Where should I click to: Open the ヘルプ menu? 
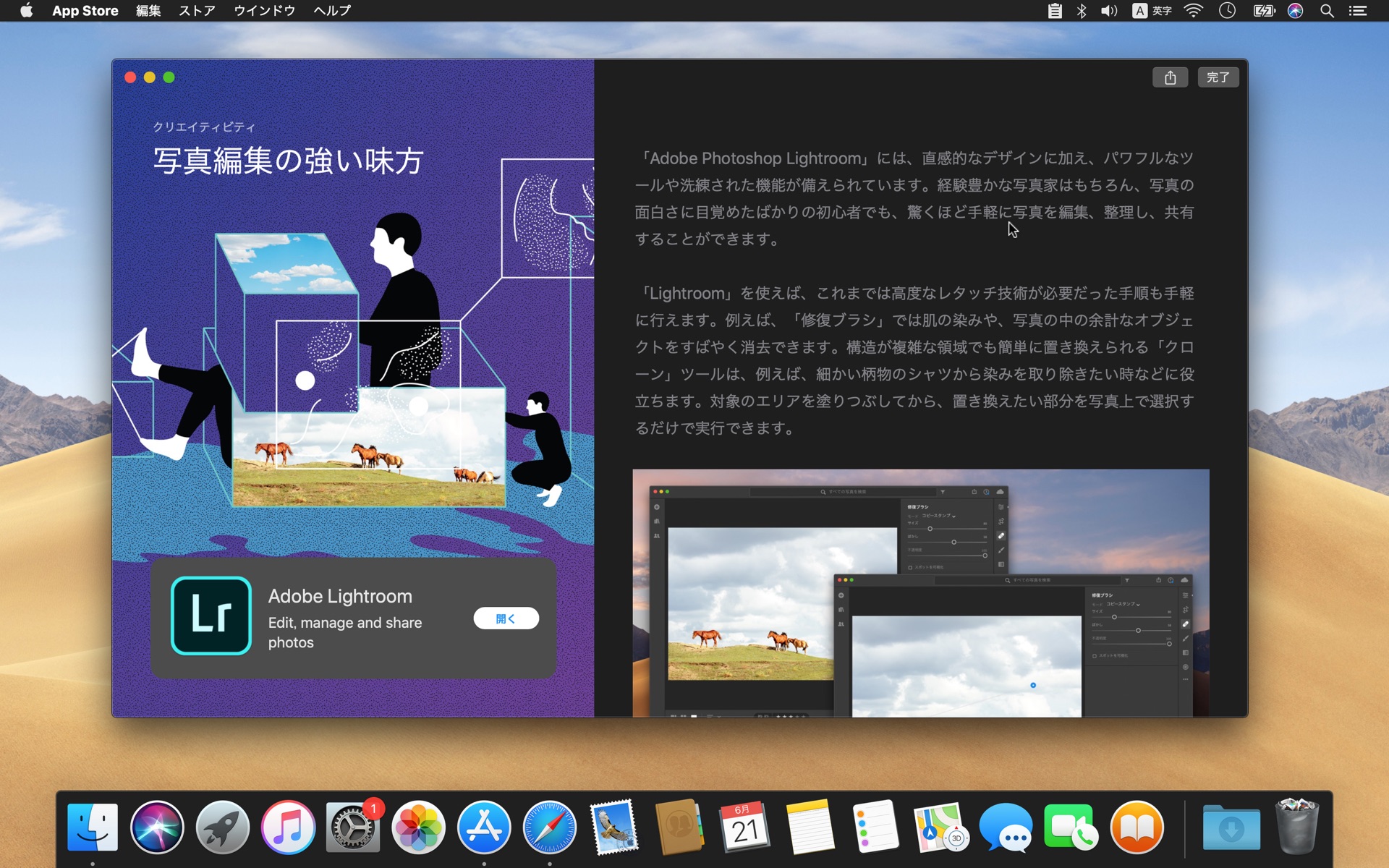point(332,10)
